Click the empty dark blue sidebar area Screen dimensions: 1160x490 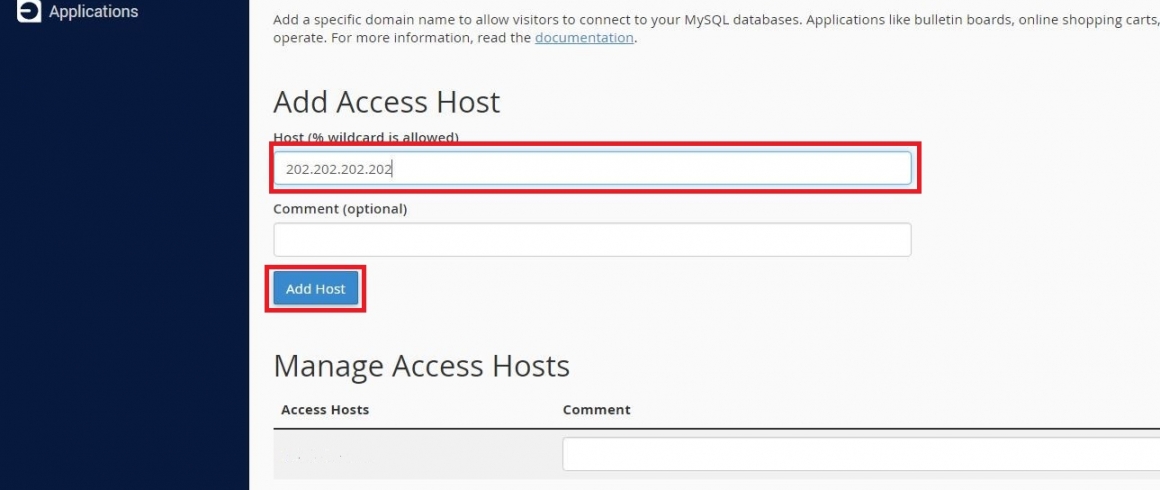[124, 259]
